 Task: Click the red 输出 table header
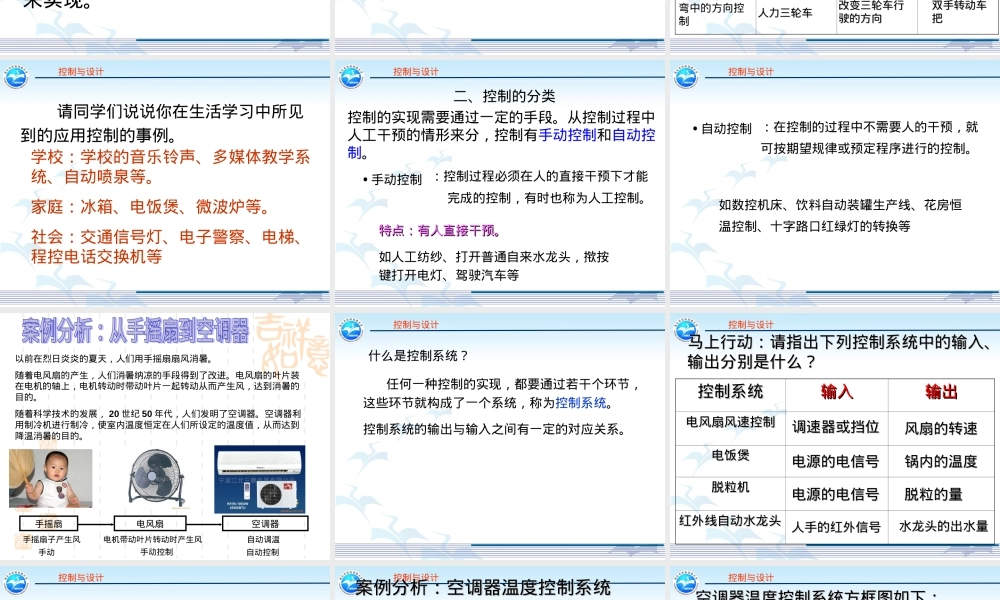941,392
